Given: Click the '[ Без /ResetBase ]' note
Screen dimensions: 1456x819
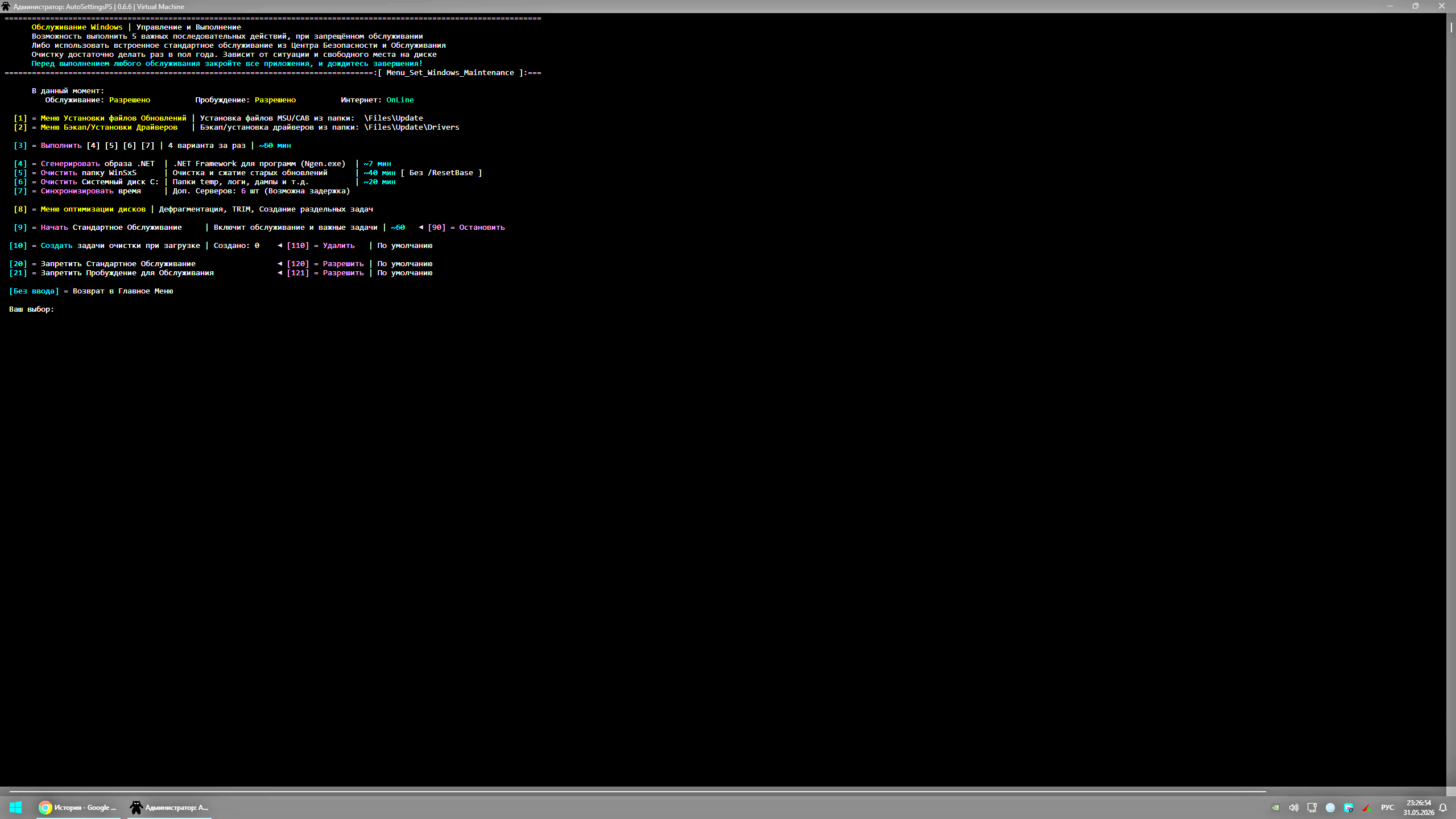Looking at the screenshot, I should [x=441, y=172].
